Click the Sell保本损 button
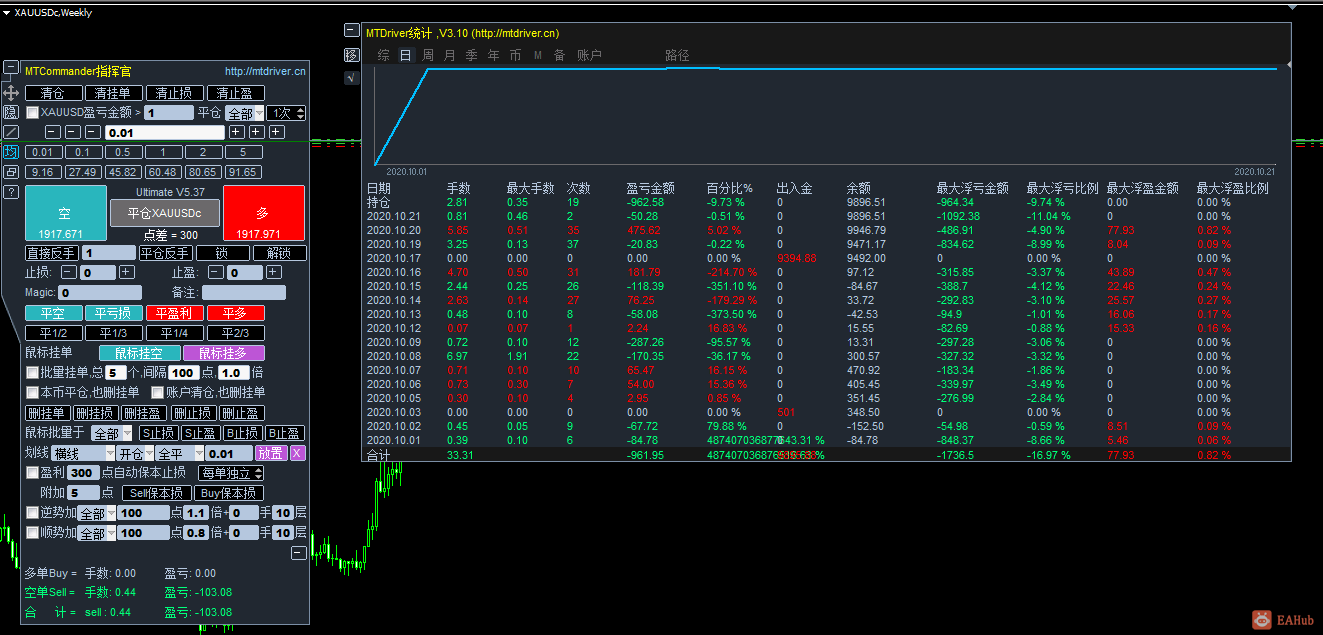The height and width of the screenshot is (635, 1323). point(156,493)
